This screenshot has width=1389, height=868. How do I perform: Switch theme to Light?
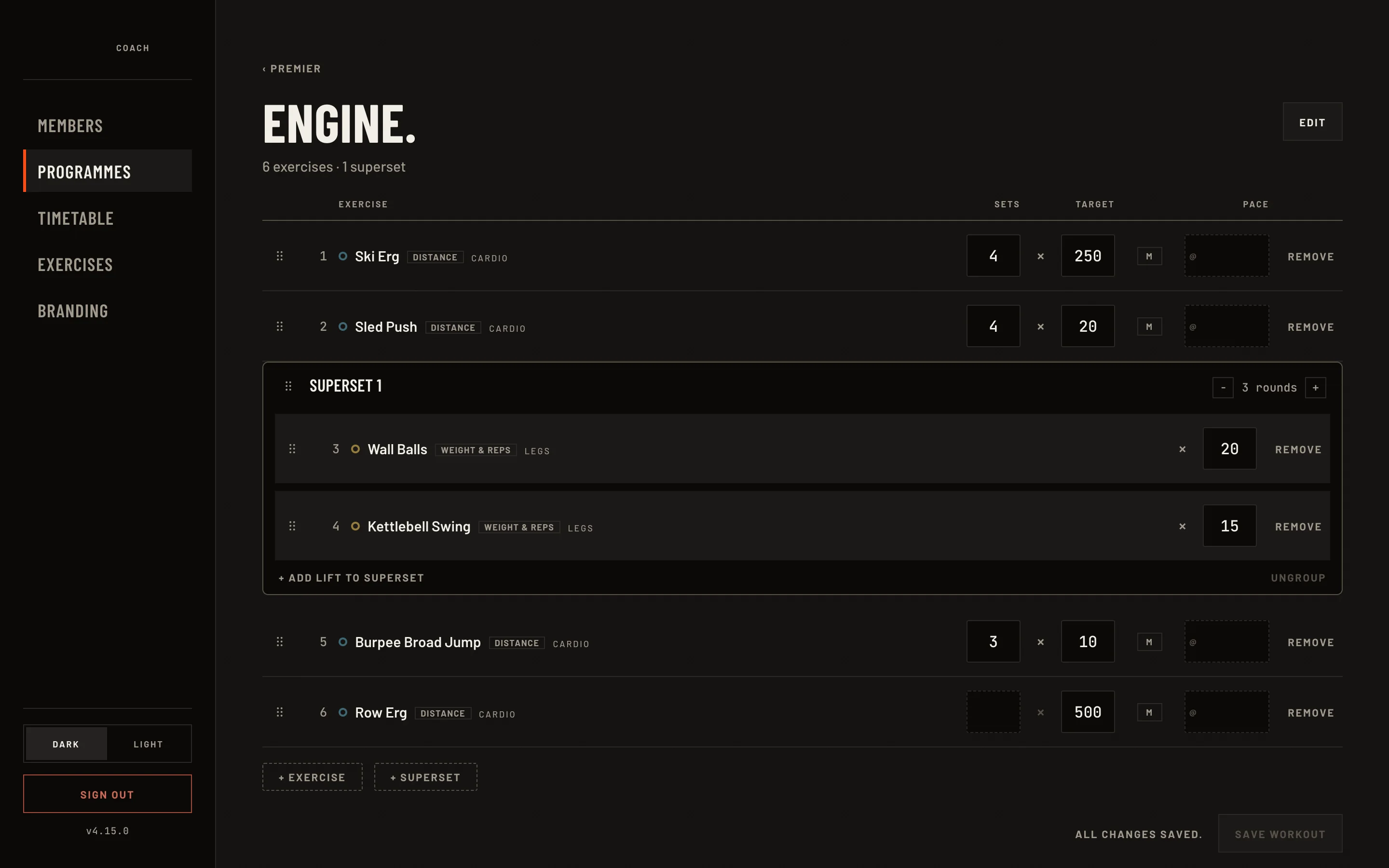point(148,744)
